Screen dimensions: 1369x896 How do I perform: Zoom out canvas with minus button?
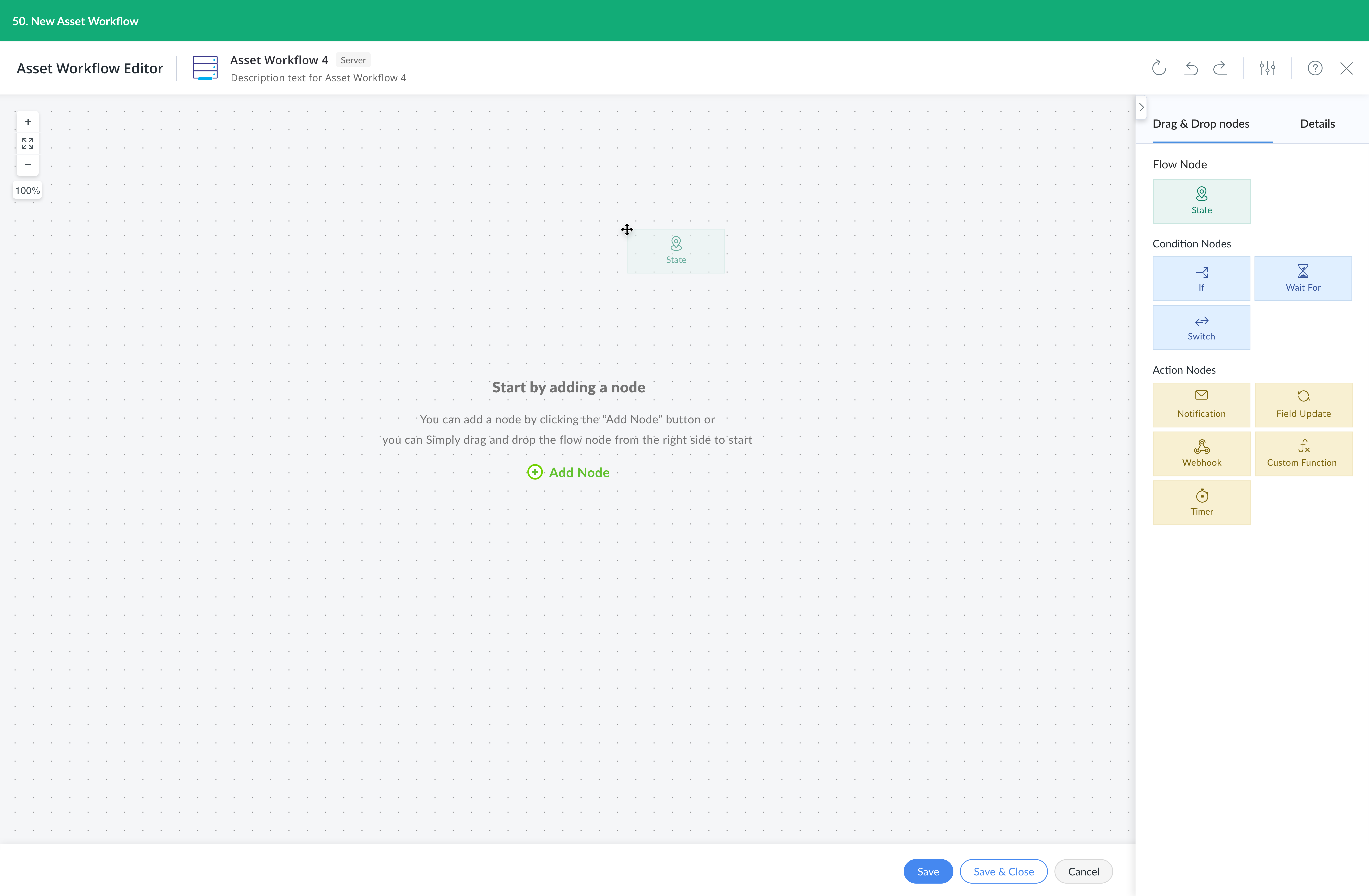tap(28, 165)
